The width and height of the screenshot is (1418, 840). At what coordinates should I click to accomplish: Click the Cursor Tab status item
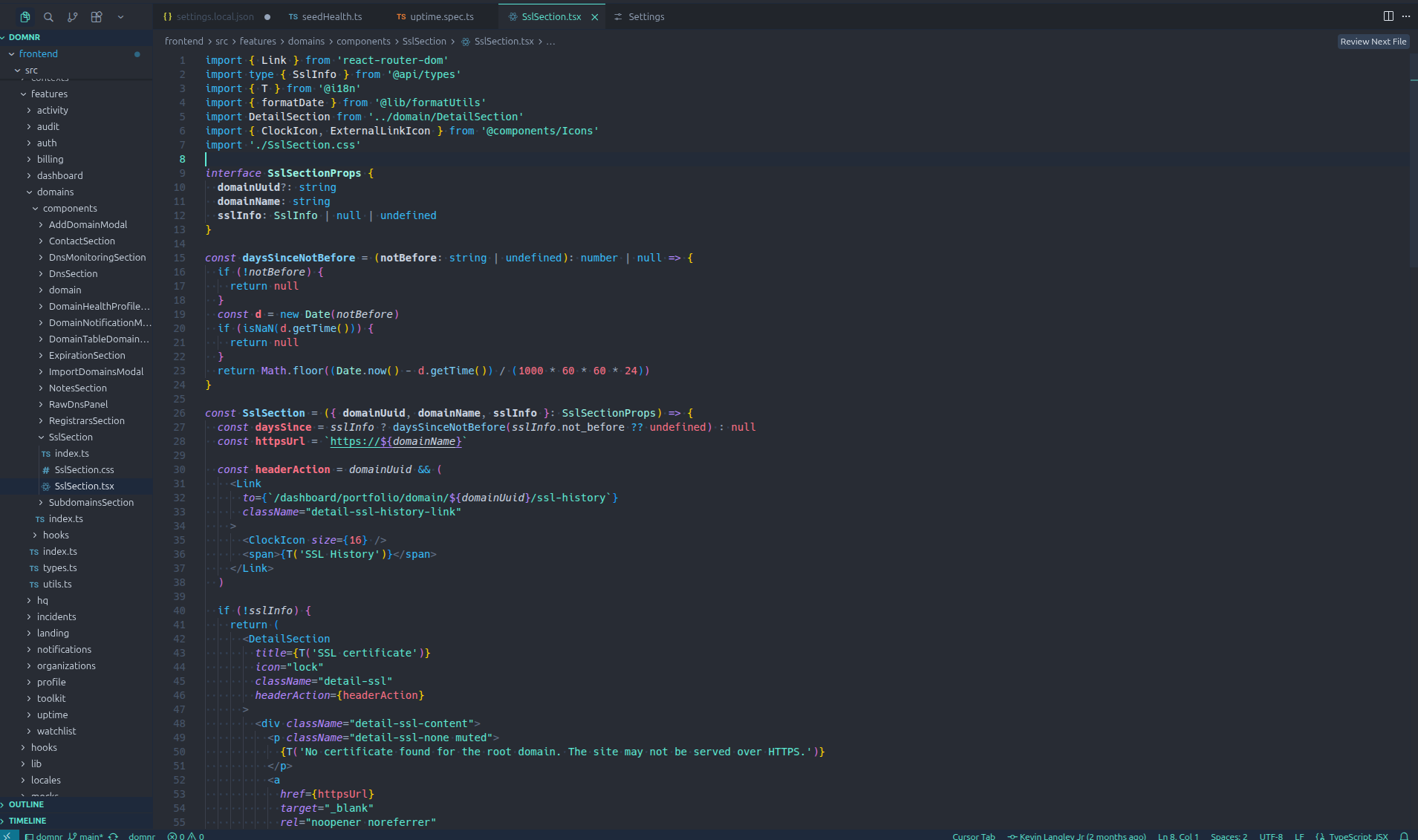pyautogui.click(x=973, y=836)
